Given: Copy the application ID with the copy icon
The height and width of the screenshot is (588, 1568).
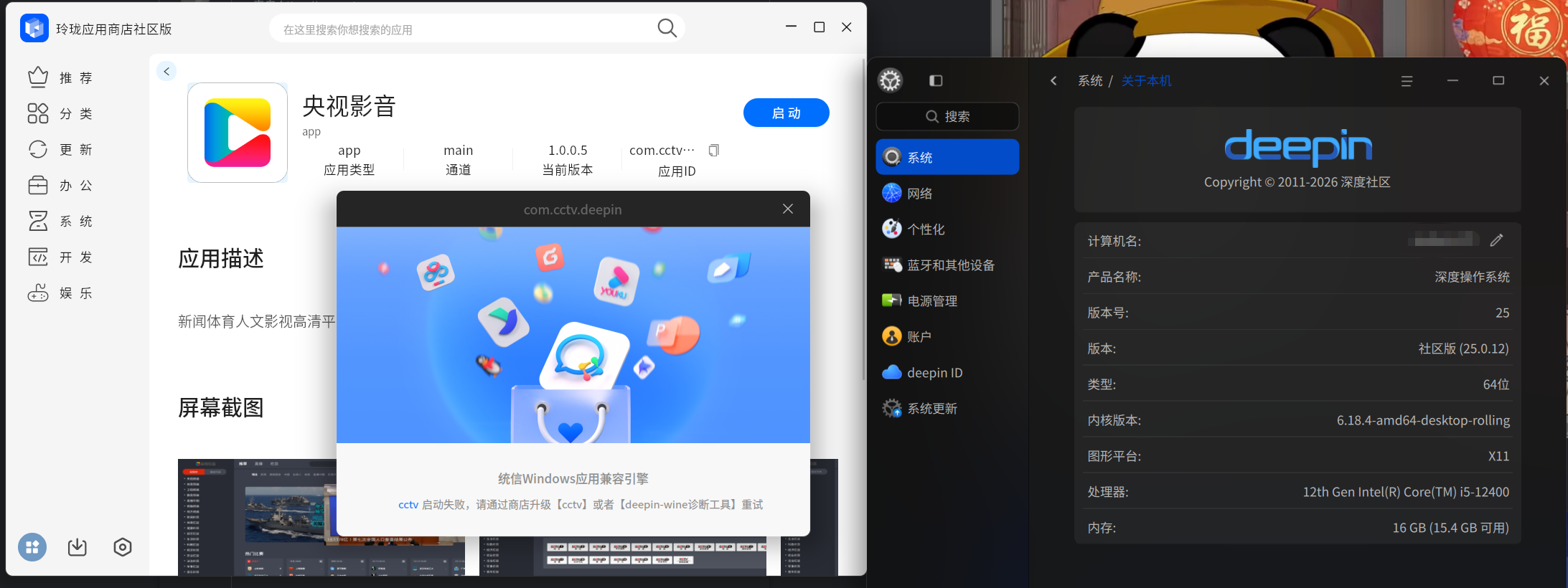Looking at the screenshot, I should 713,150.
